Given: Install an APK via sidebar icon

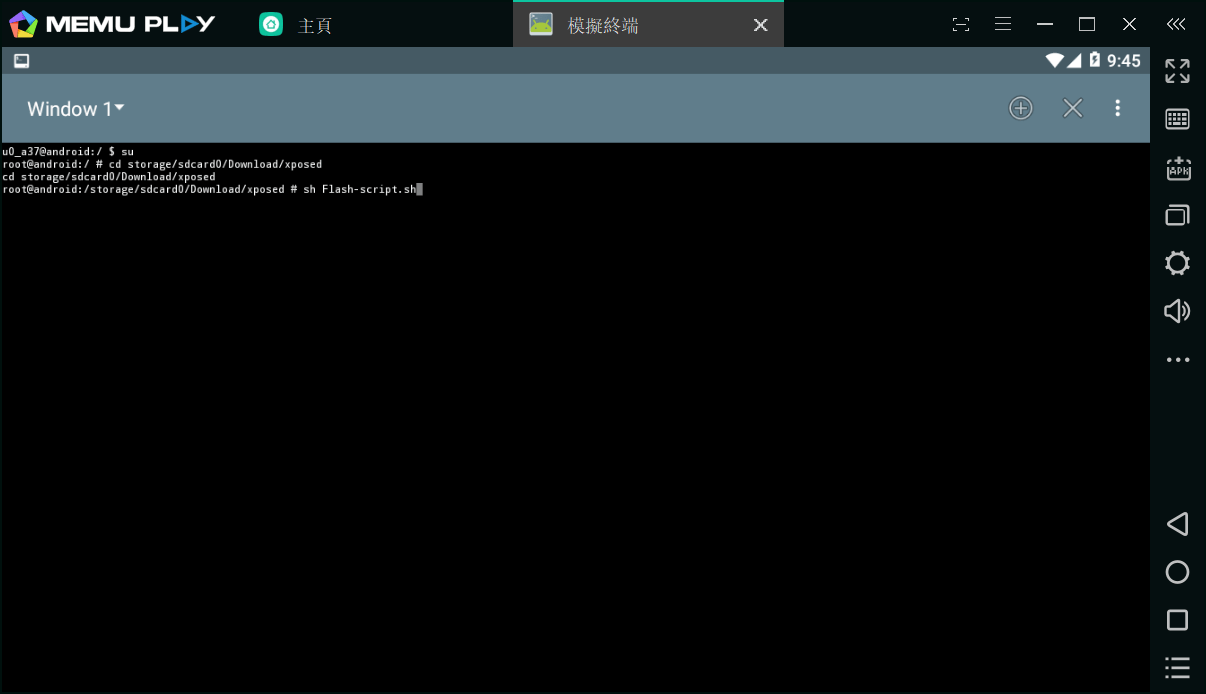Looking at the screenshot, I should click(x=1178, y=168).
